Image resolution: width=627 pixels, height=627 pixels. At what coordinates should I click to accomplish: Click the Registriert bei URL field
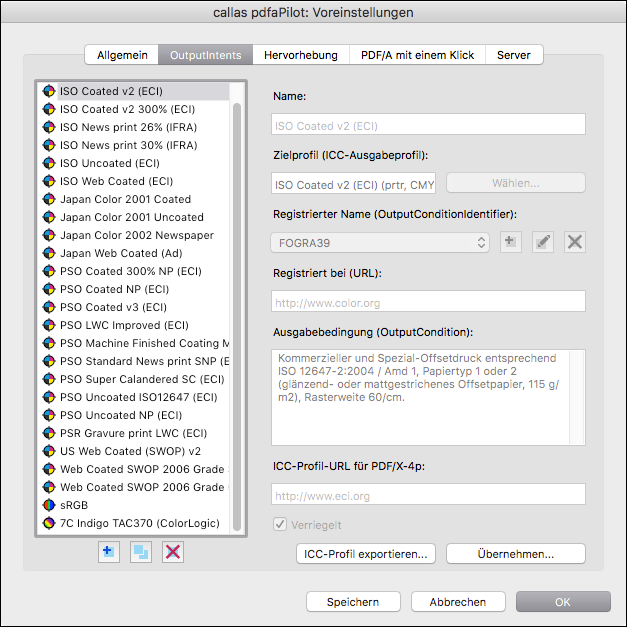click(428, 302)
